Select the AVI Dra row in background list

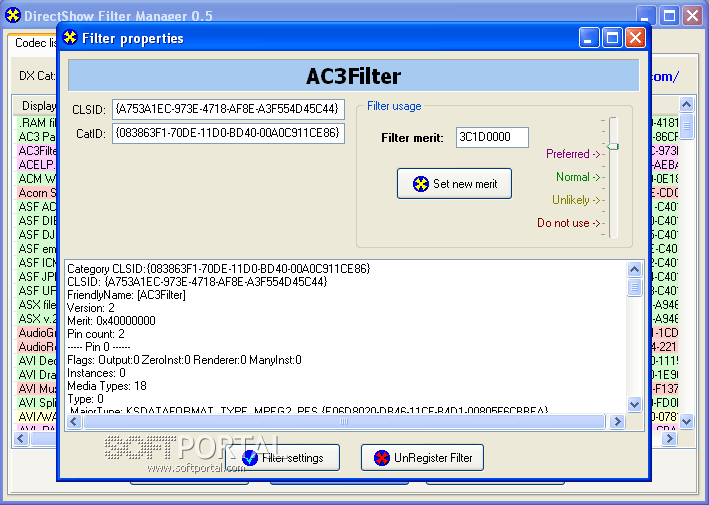point(37,375)
